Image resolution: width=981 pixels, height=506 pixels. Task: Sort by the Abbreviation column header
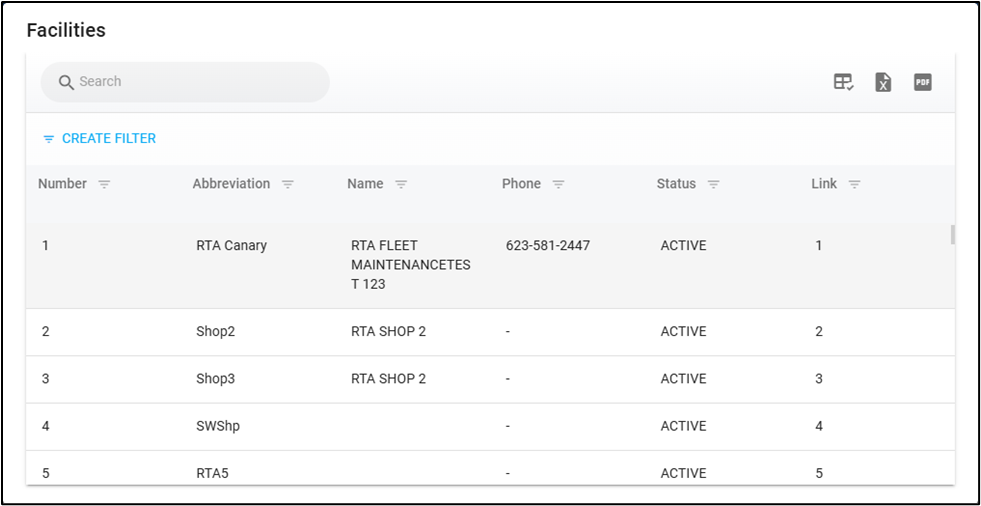(231, 184)
